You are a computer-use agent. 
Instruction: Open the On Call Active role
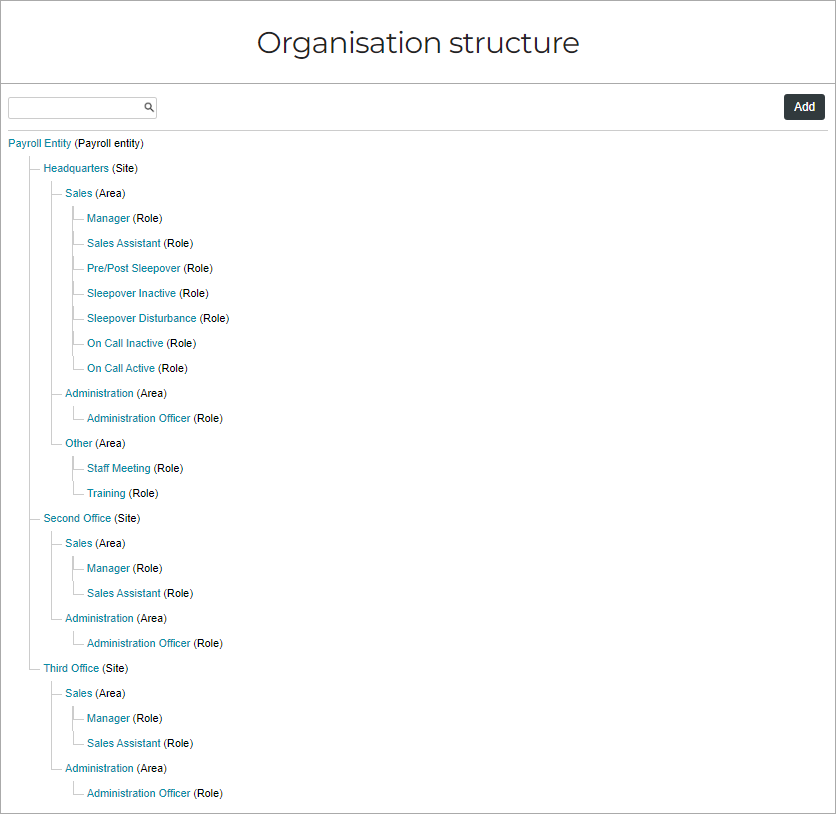[121, 368]
